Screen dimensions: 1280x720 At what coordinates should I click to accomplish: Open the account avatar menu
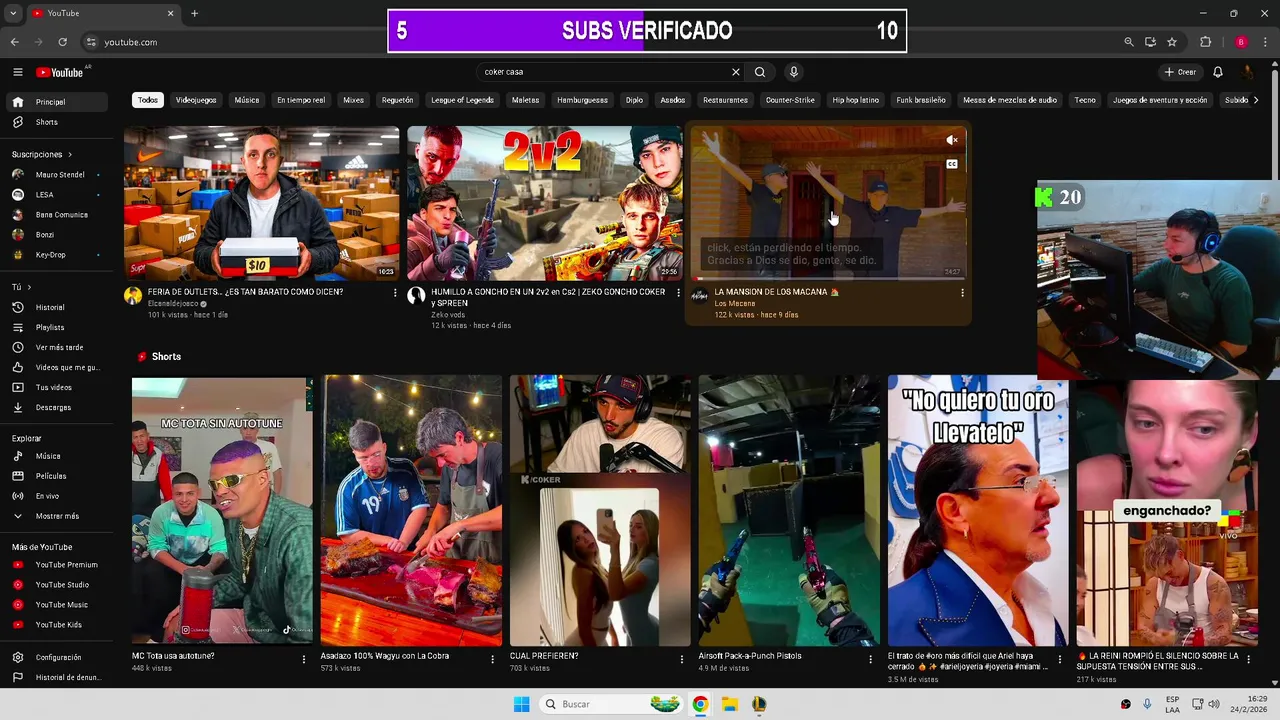(x=1248, y=72)
